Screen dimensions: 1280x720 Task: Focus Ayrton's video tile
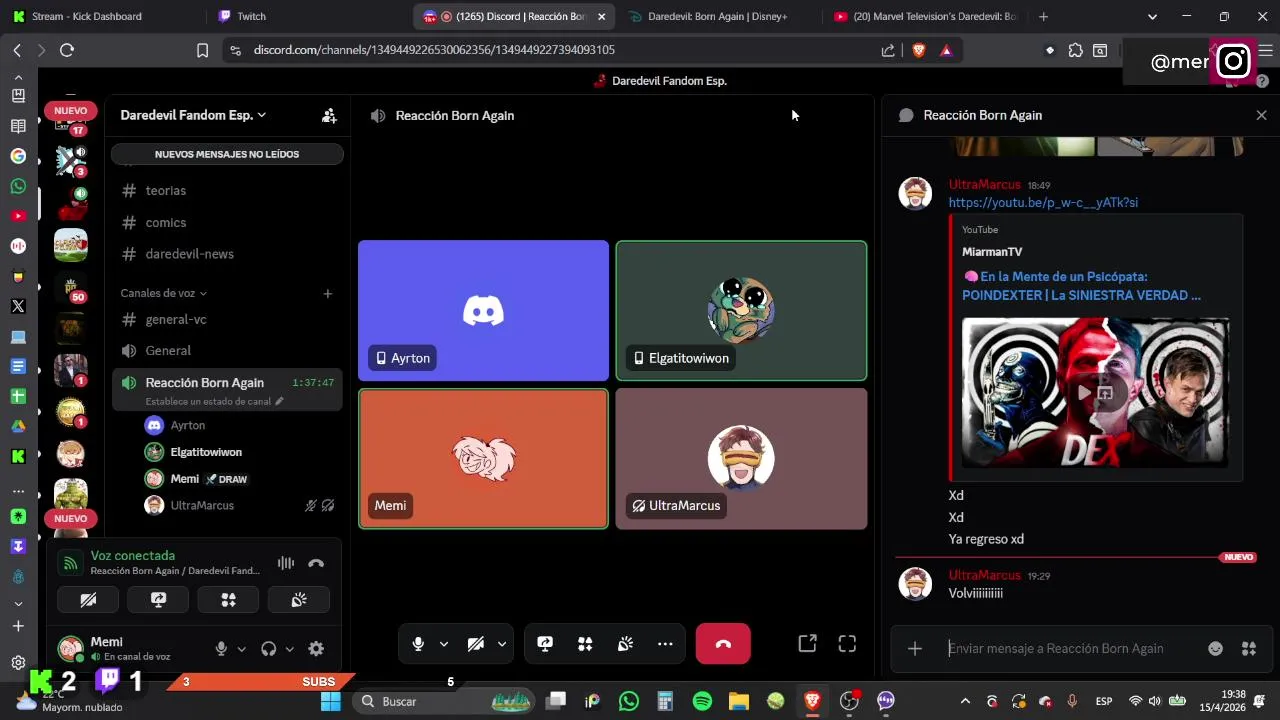click(x=483, y=311)
